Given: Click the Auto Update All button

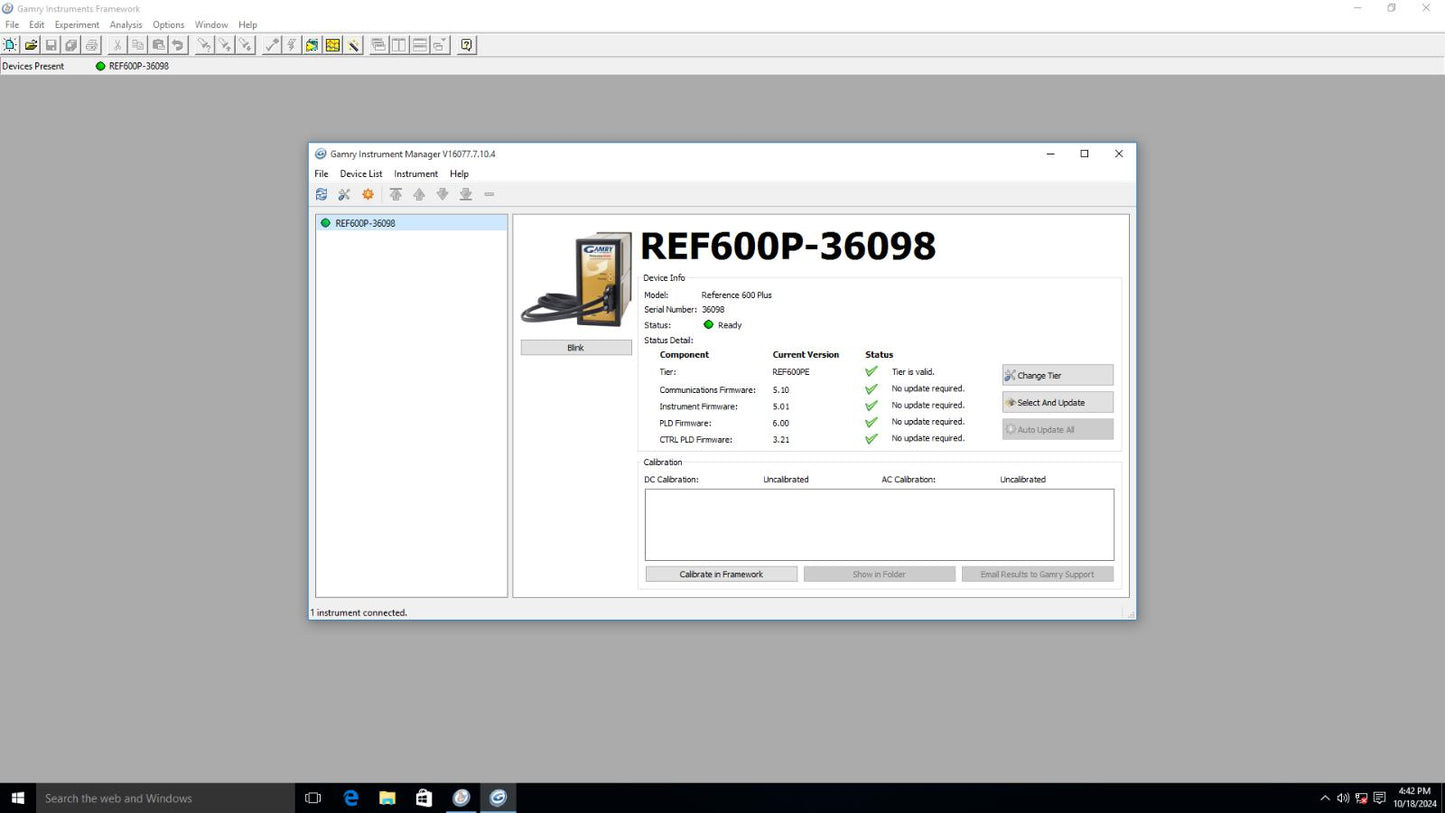Looking at the screenshot, I should [1057, 429].
